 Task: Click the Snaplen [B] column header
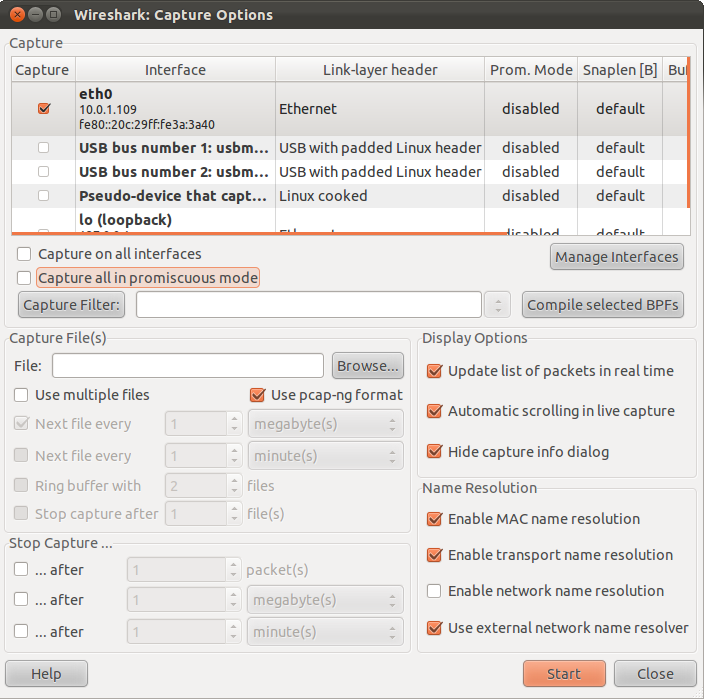tap(620, 70)
